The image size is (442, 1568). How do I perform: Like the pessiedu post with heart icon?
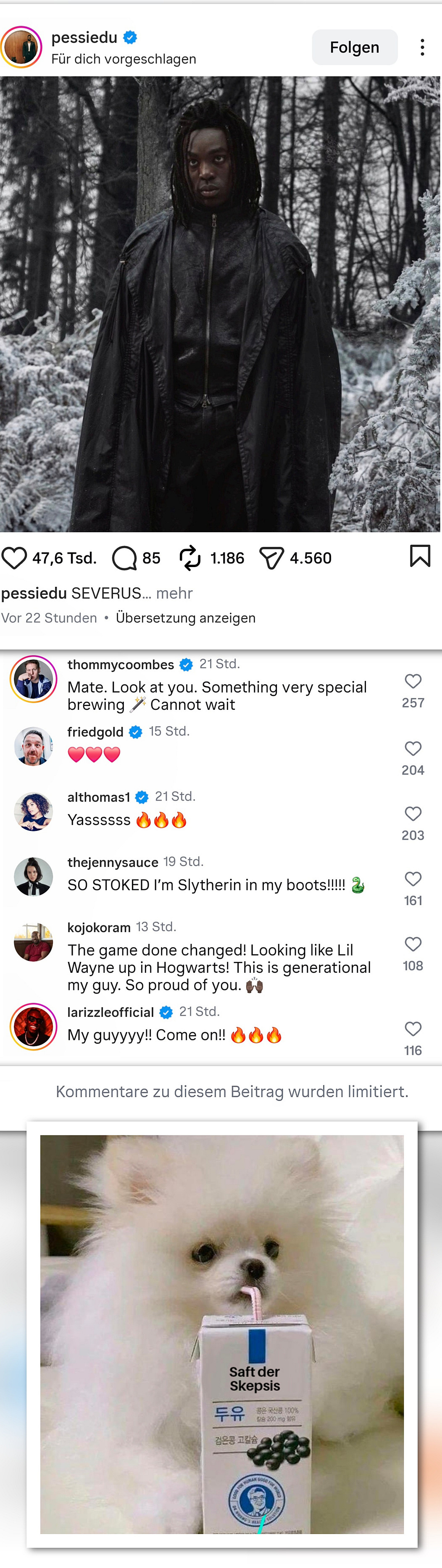point(14,557)
